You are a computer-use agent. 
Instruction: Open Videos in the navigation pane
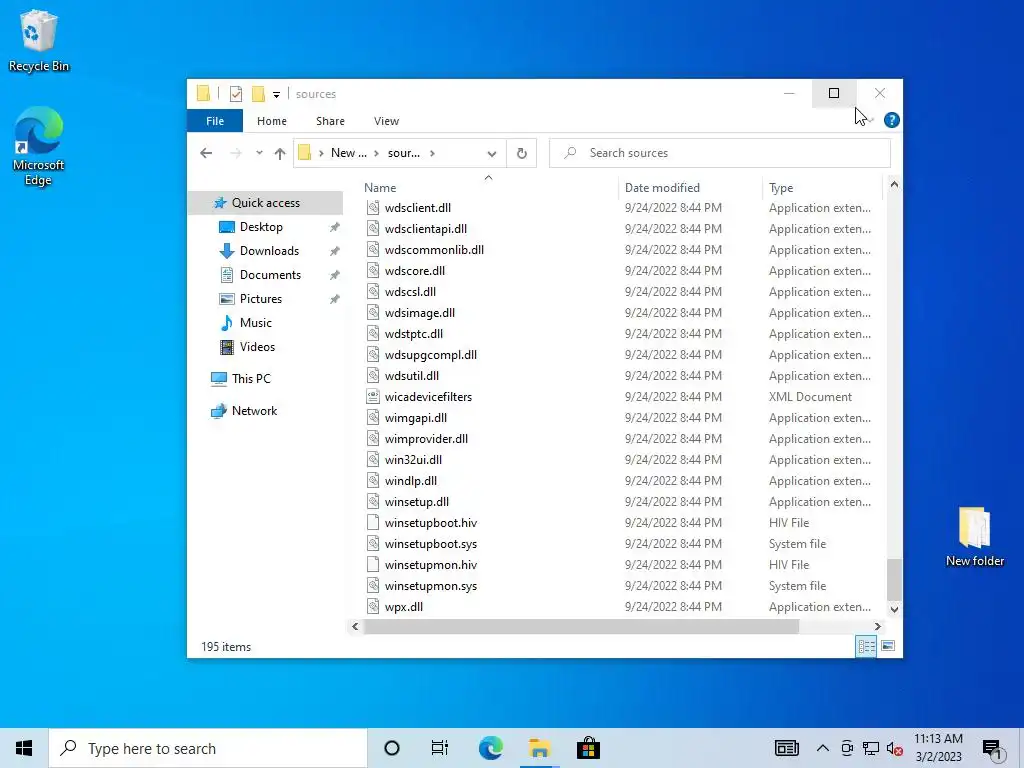click(x=257, y=347)
